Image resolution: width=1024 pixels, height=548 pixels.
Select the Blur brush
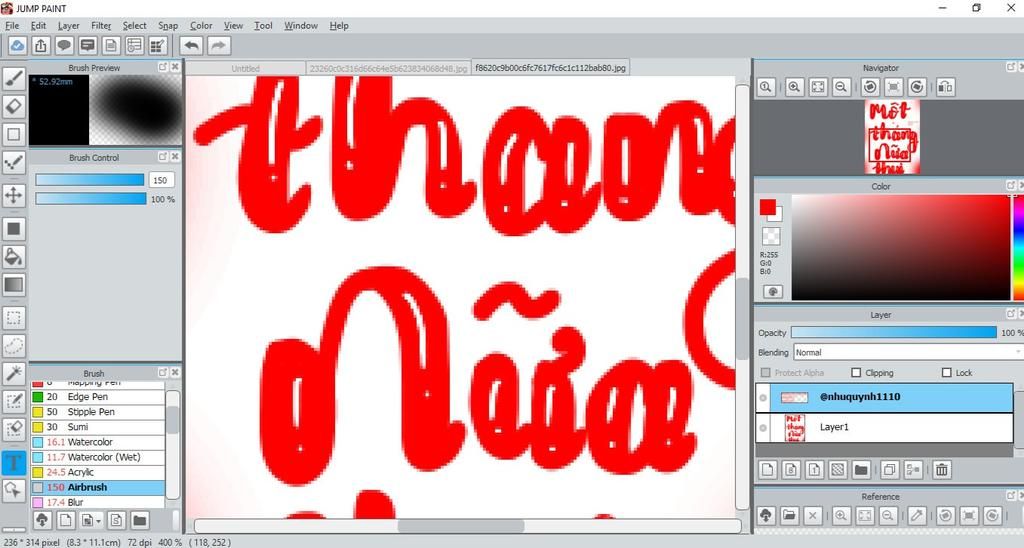98,502
